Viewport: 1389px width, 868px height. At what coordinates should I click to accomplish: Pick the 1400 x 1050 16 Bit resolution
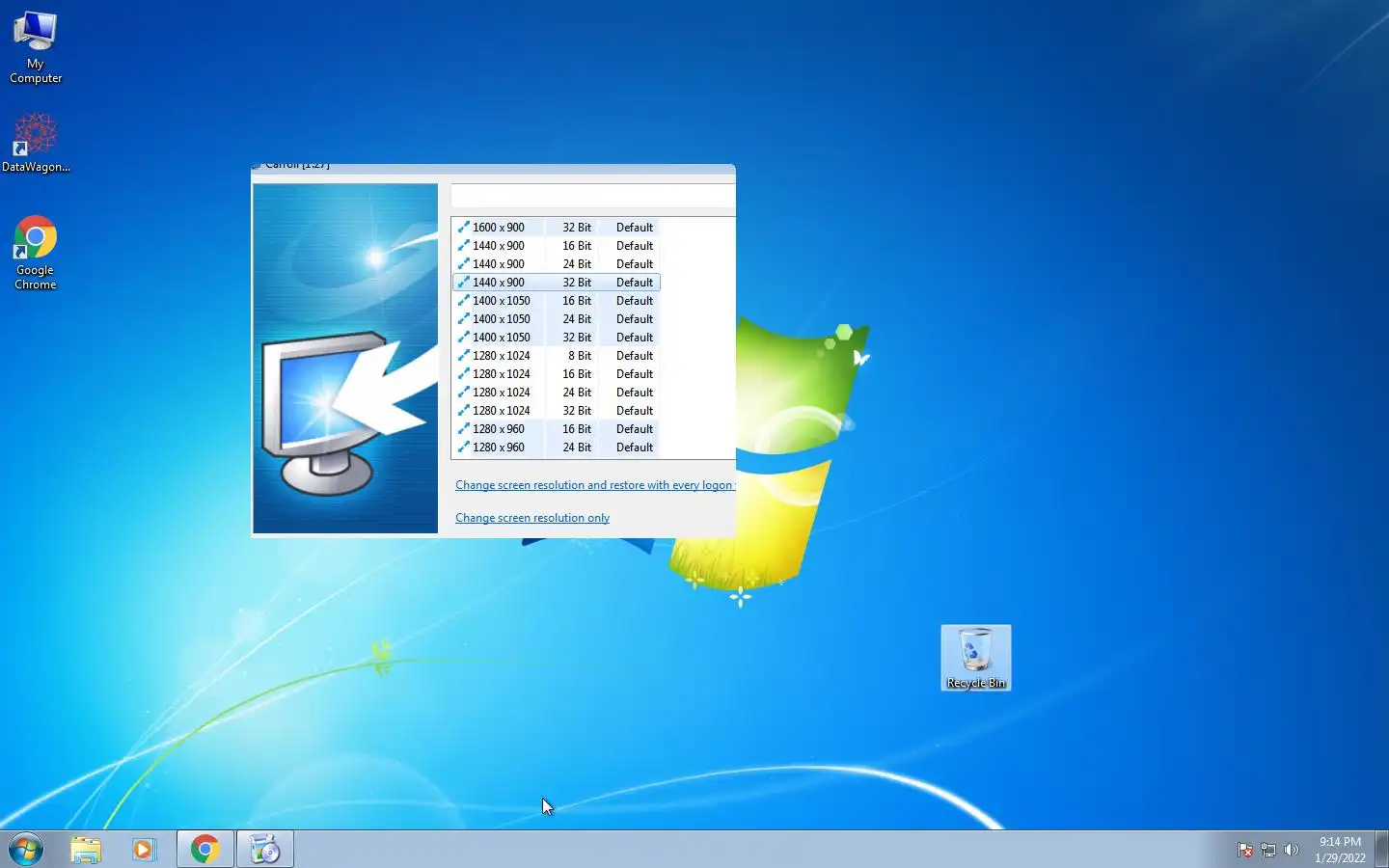(x=557, y=301)
